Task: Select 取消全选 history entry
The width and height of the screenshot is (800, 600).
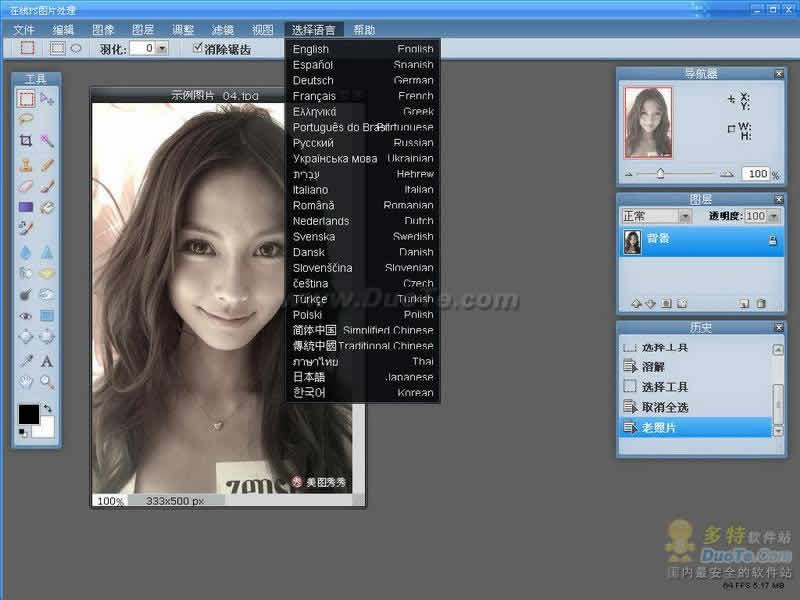Action: point(664,407)
